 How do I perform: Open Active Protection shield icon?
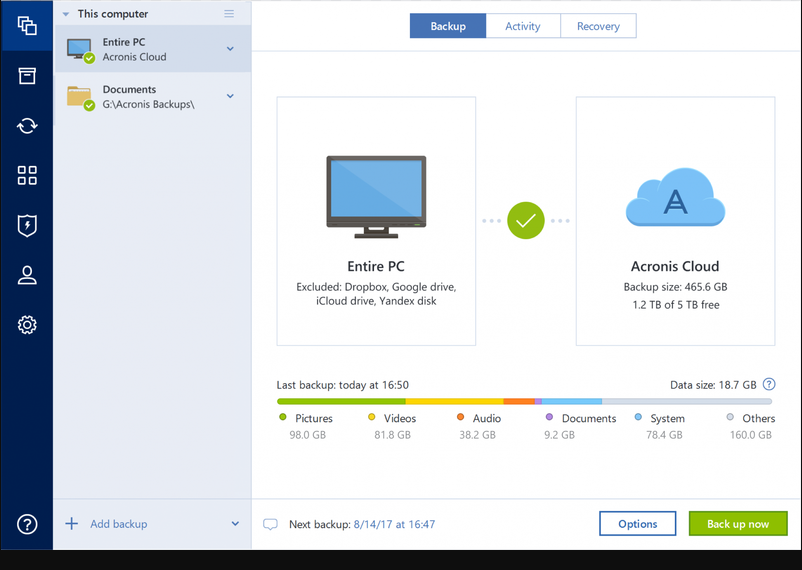click(x=27, y=226)
